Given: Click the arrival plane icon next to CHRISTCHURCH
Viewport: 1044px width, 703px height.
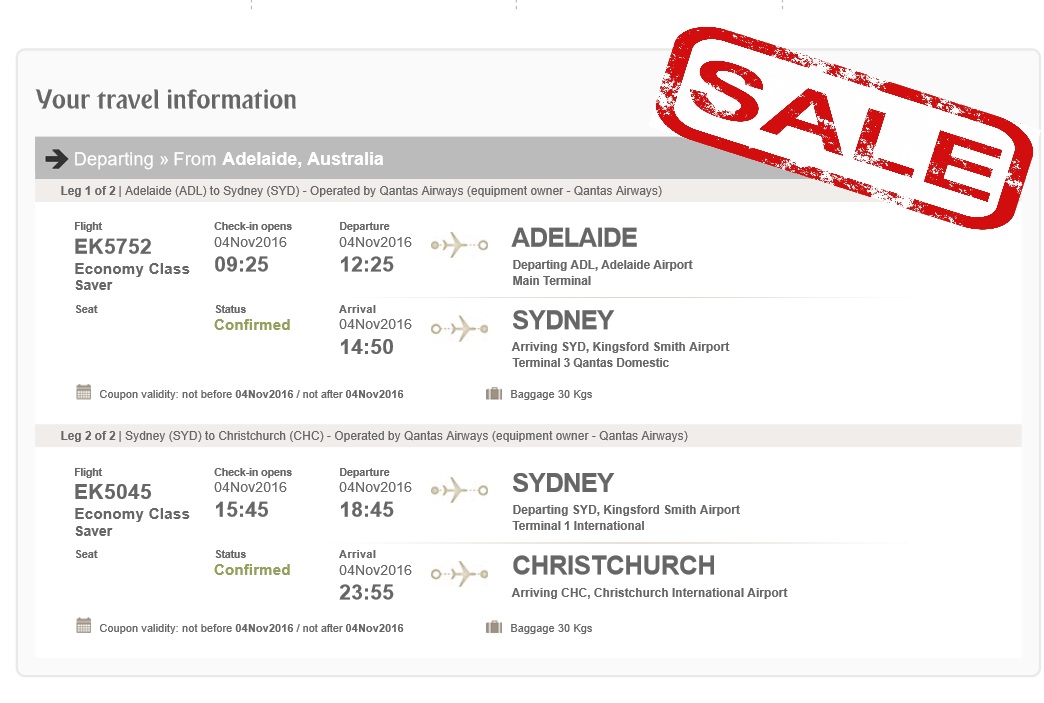Looking at the screenshot, I should point(459,574).
